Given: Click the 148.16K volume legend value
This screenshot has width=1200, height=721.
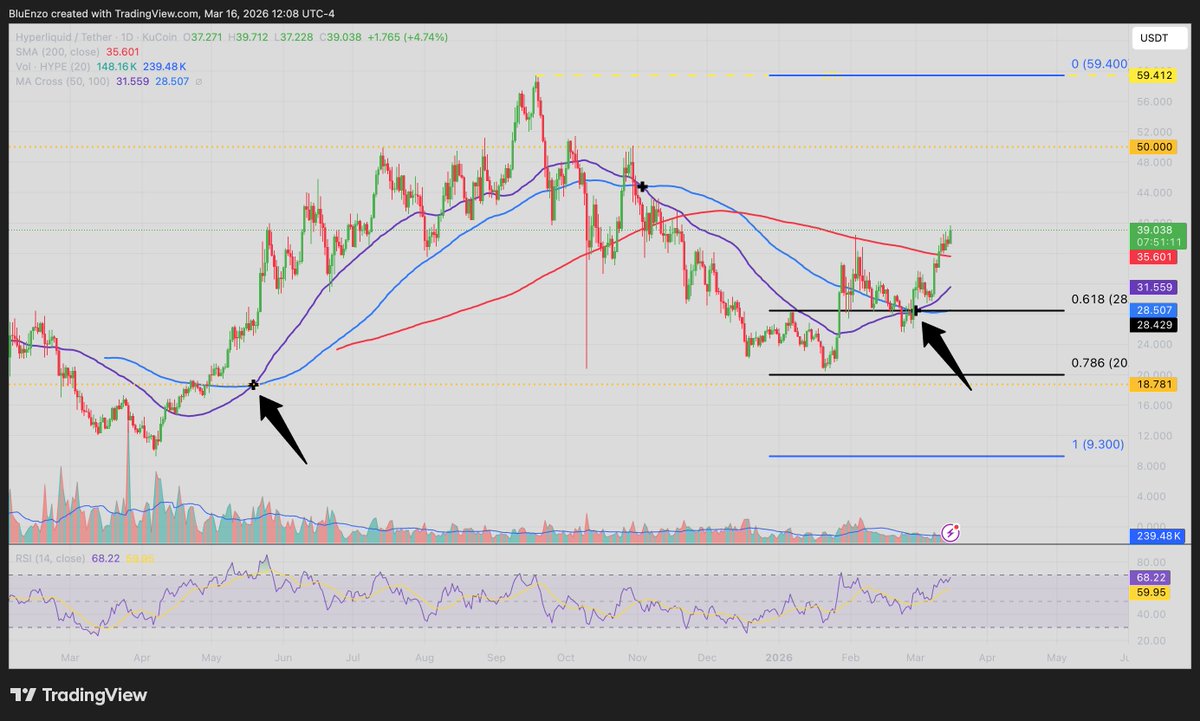Looking at the screenshot, I should [x=119, y=65].
